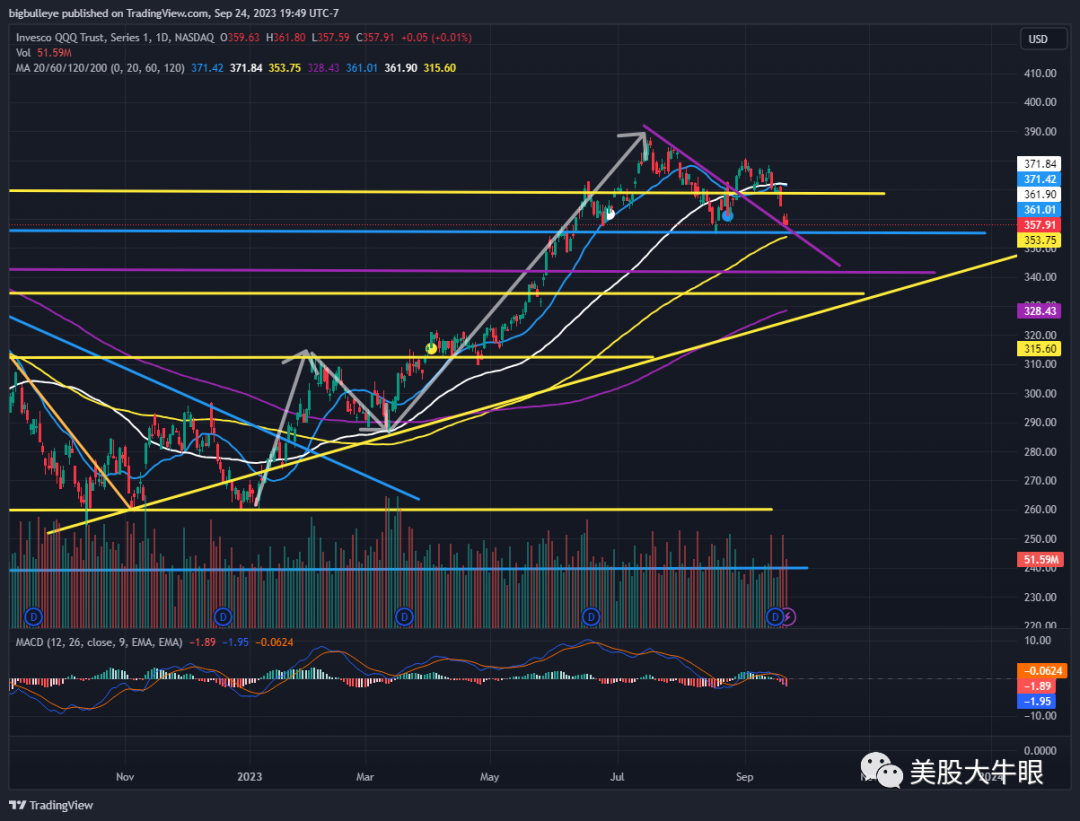Viewport: 1080px width, 821px height.
Task: Click the white 361.90 price axis label
Action: [1039, 195]
